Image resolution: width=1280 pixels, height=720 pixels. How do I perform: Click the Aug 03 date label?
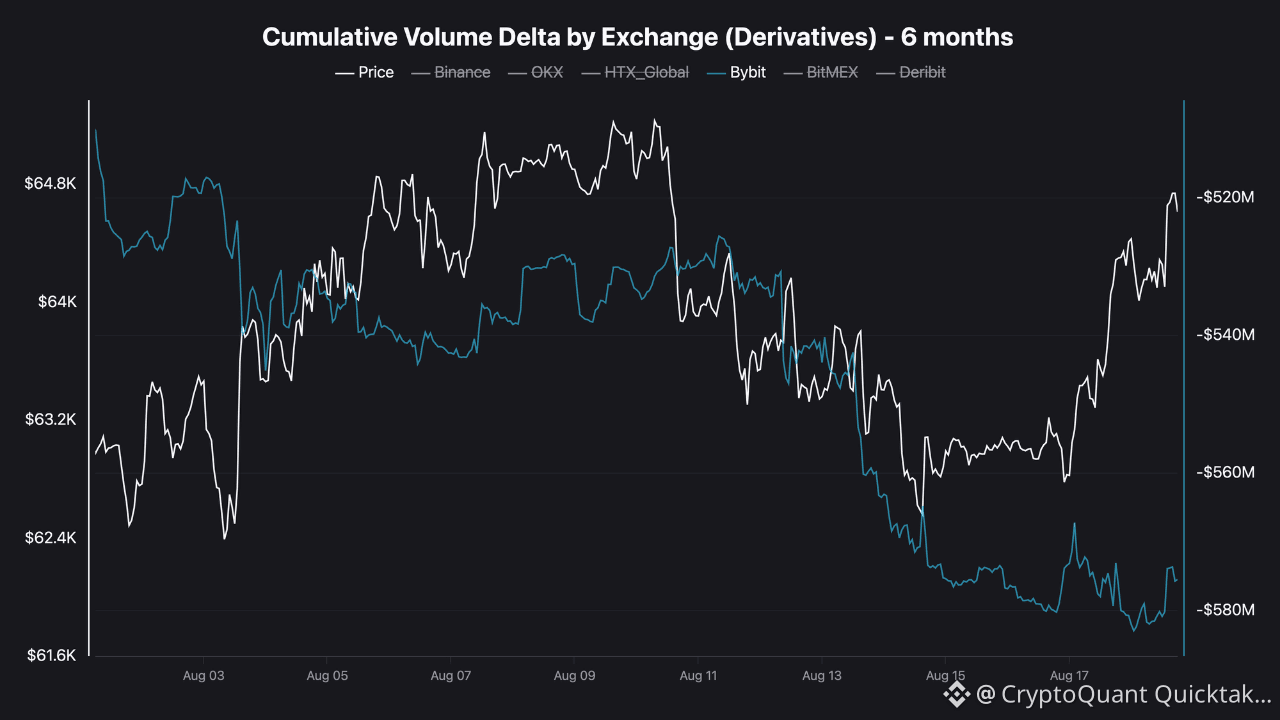click(x=203, y=676)
